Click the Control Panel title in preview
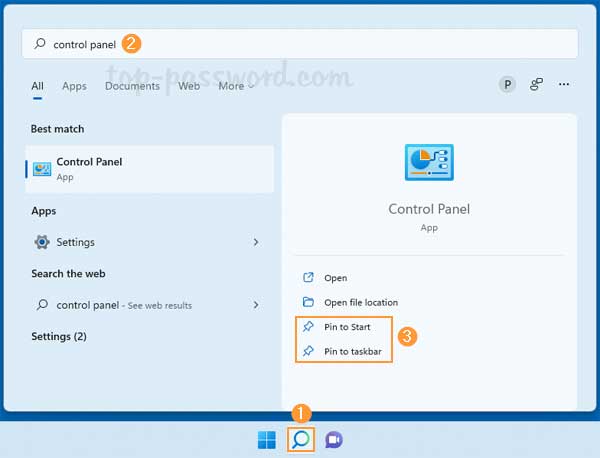The height and width of the screenshot is (458, 600). [x=429, y=209]
